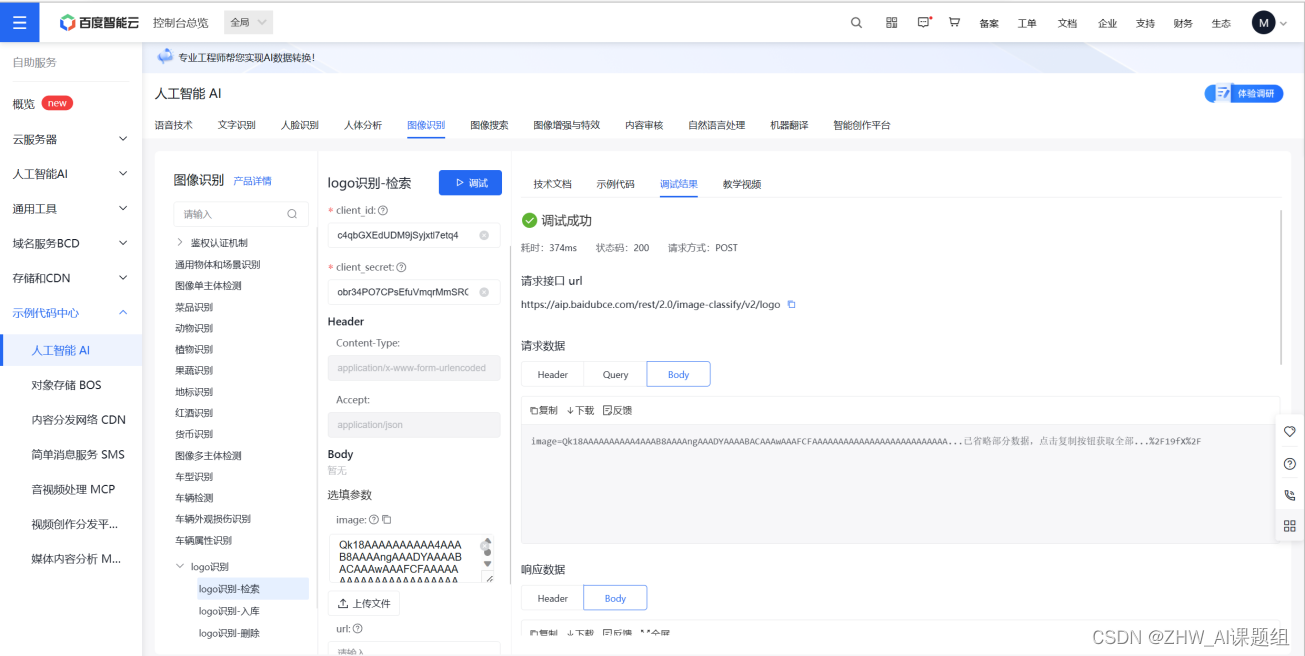Clear the client_secret field value

[x=484, y=292]
